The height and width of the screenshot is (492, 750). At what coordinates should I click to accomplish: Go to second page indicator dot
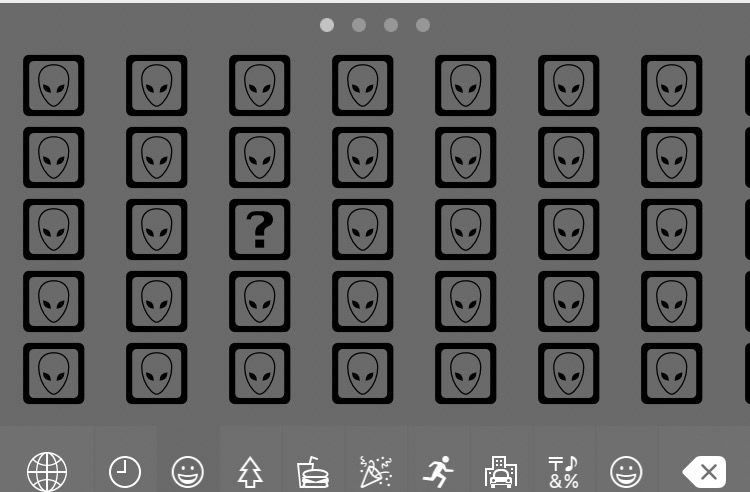pyautogui.click(x=359, y=25)
